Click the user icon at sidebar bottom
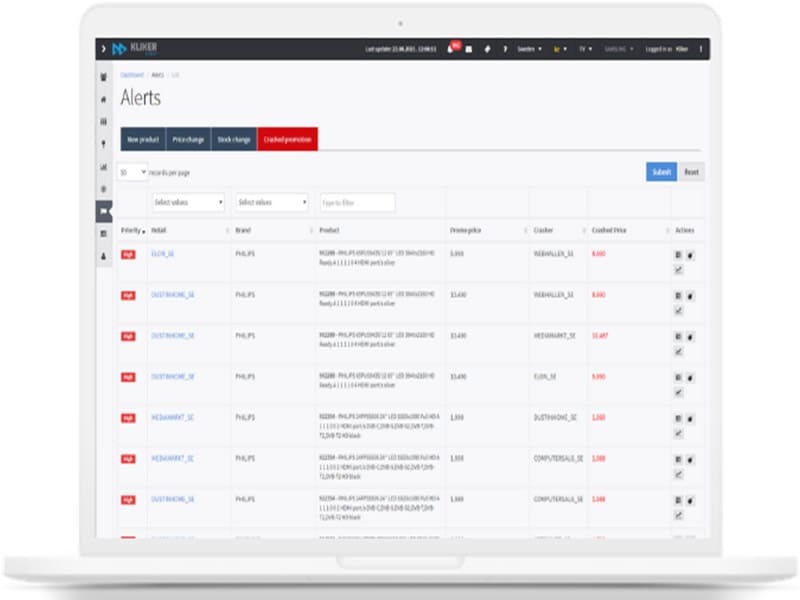 (x=104, y=256)
